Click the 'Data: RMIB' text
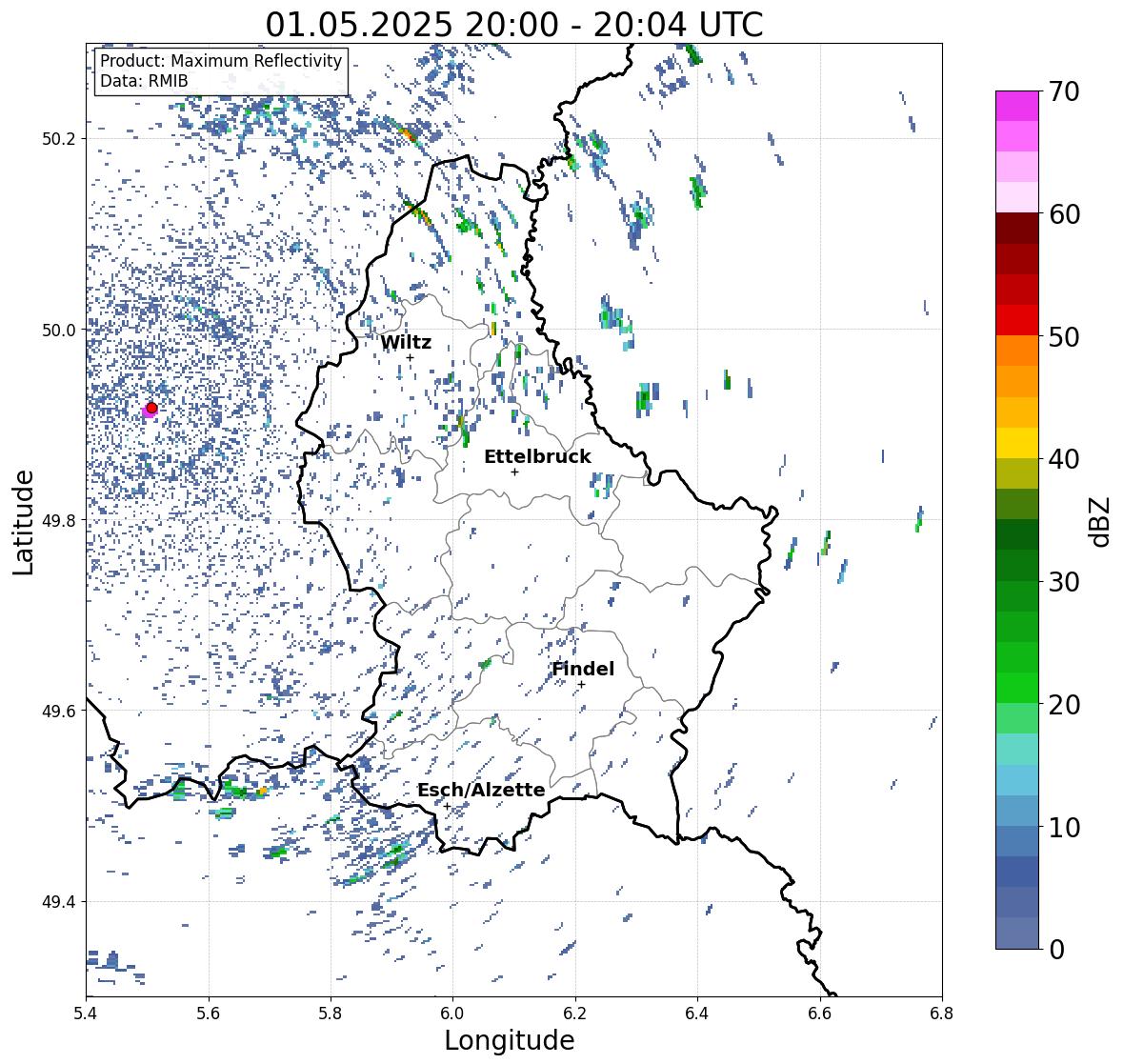This screenshot has height=1064, width=1123. coord(144,81)
